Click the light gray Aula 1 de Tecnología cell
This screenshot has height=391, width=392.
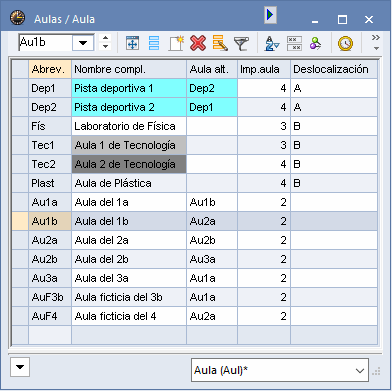point(129,145)
